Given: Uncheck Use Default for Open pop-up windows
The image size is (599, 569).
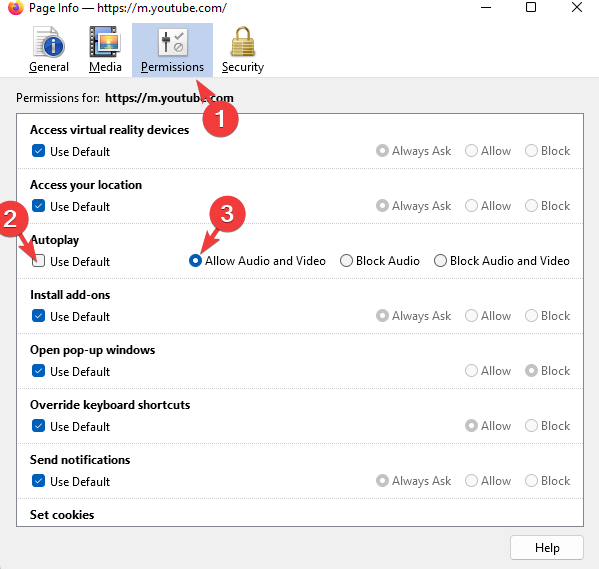Looking at the screenshot, I should point(38,371).
